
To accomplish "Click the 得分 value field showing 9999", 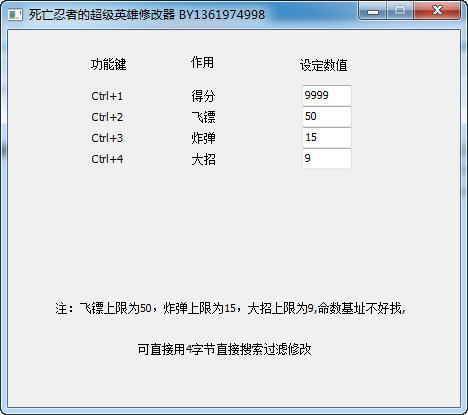I will click(x=327, y=96).
